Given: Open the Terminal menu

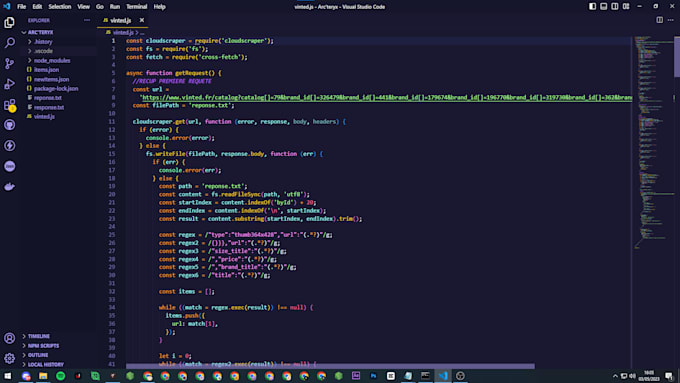Looking at the screenshot, I should (137, 7).
